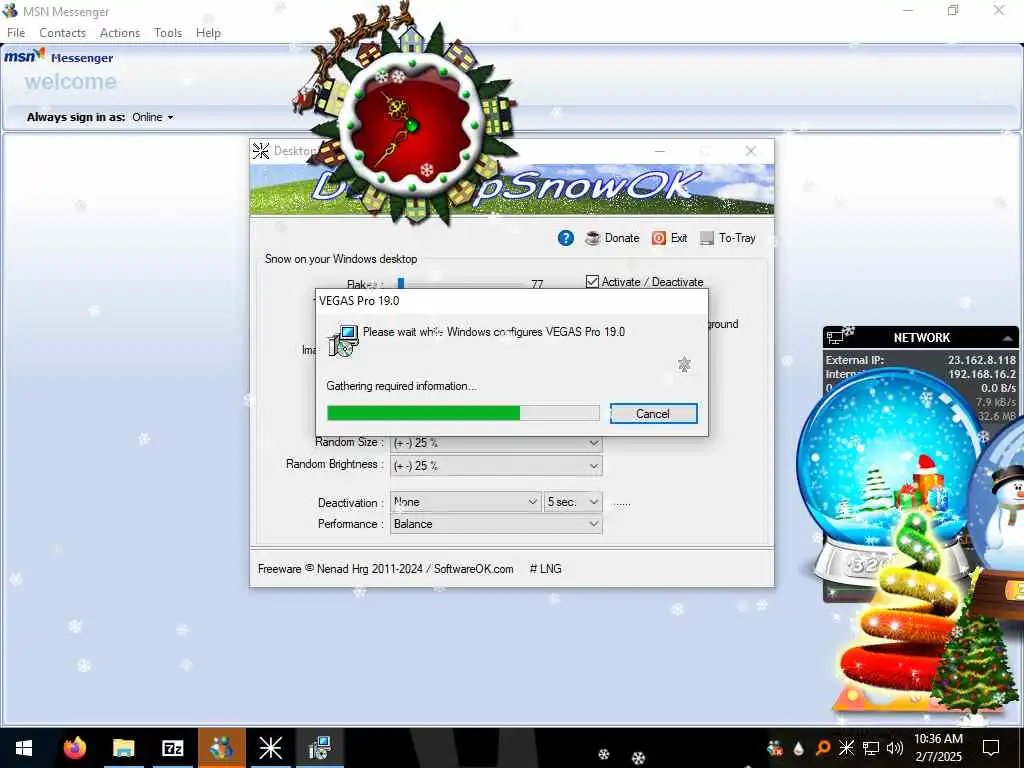Click the MSN Messenger title bar icon
Screen dimensions: 1024x768
(x=10, y=11)
